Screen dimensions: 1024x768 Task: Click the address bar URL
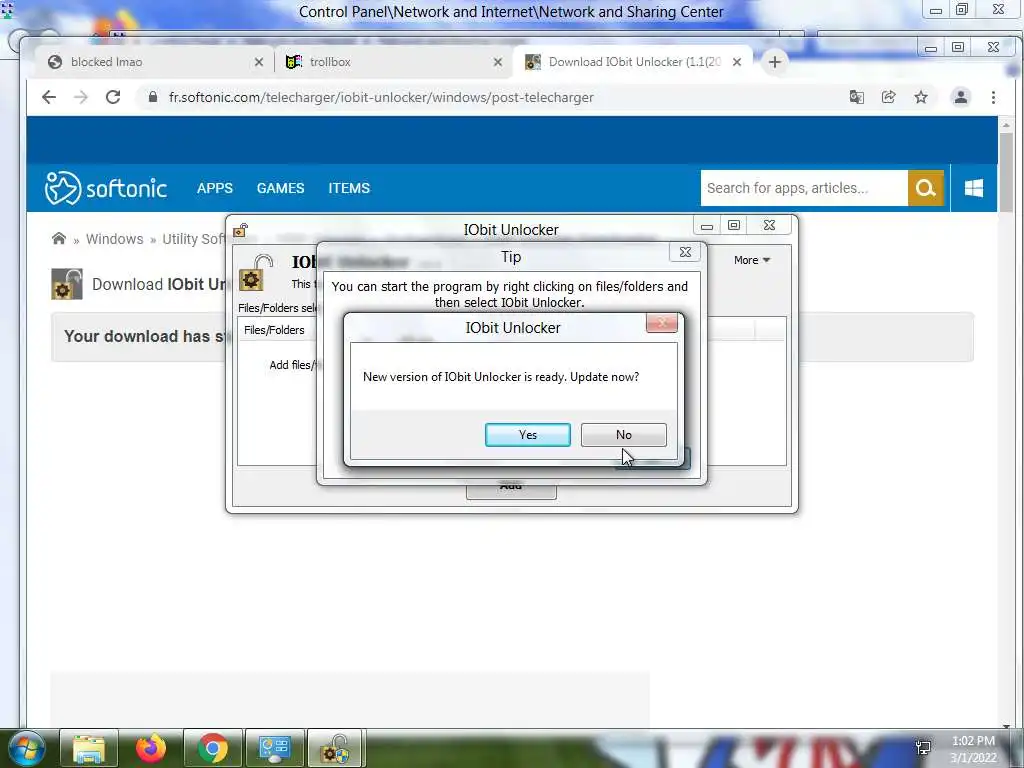[381, 97]
